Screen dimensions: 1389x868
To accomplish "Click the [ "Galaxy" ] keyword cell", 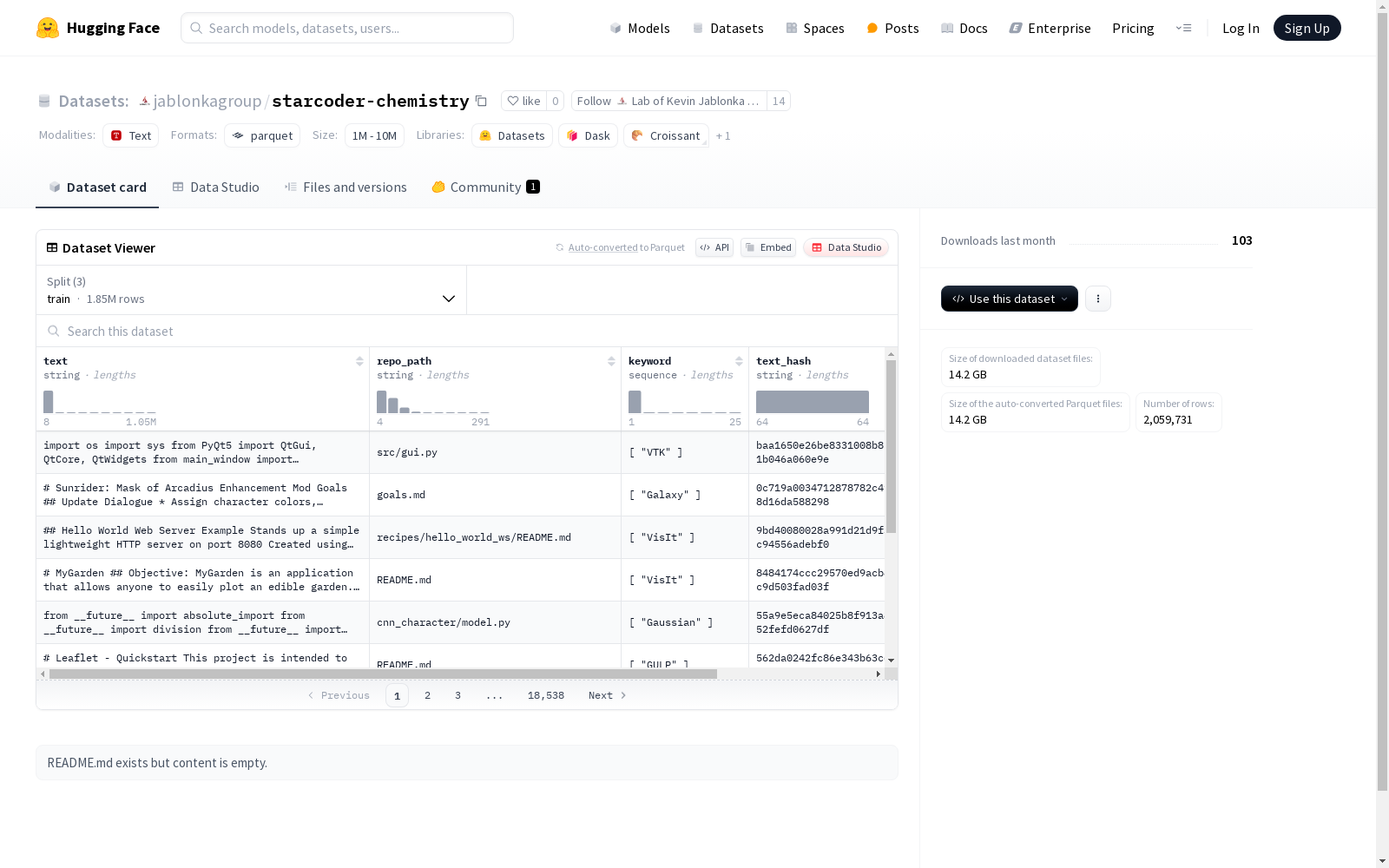I will point(685,495).
